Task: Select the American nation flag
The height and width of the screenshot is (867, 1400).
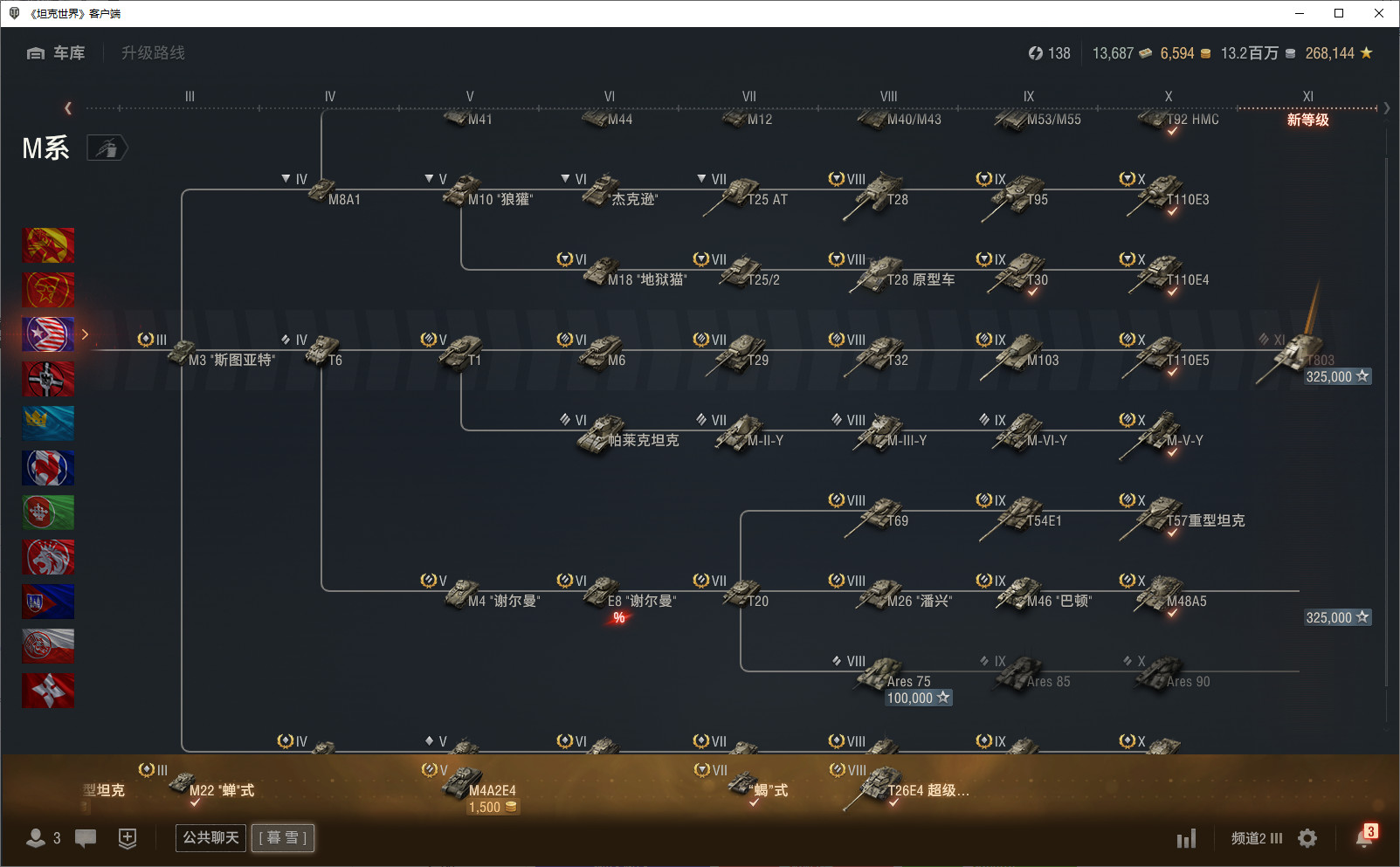Action: point(48,334)
